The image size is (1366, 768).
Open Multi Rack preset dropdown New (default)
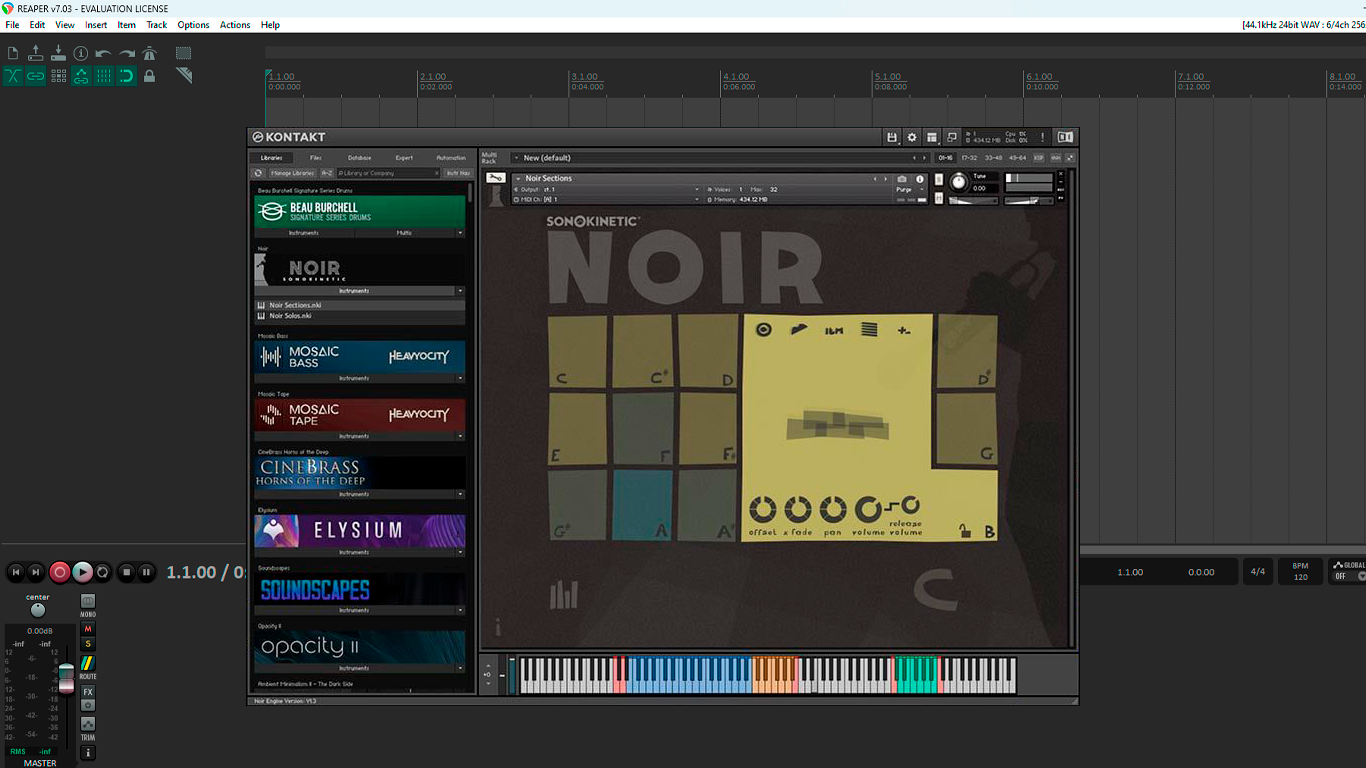(x=718, y=158)
